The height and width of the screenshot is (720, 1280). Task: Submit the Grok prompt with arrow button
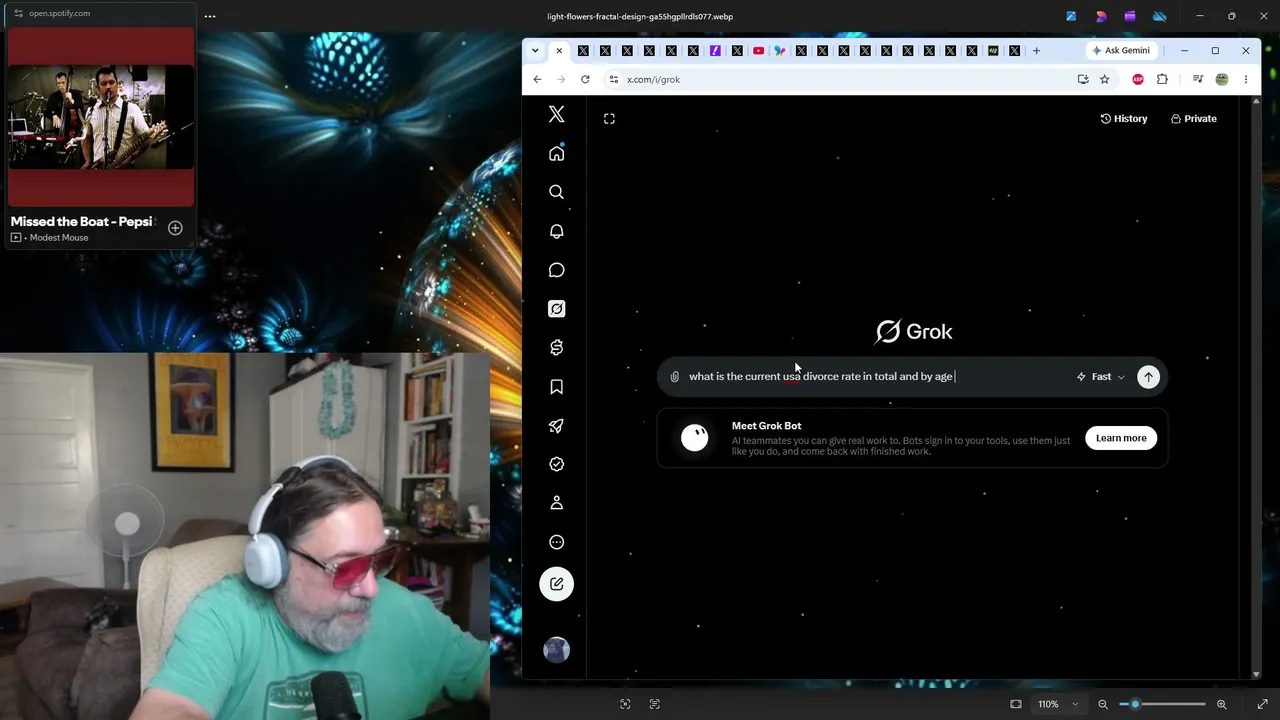point(1148,377)
